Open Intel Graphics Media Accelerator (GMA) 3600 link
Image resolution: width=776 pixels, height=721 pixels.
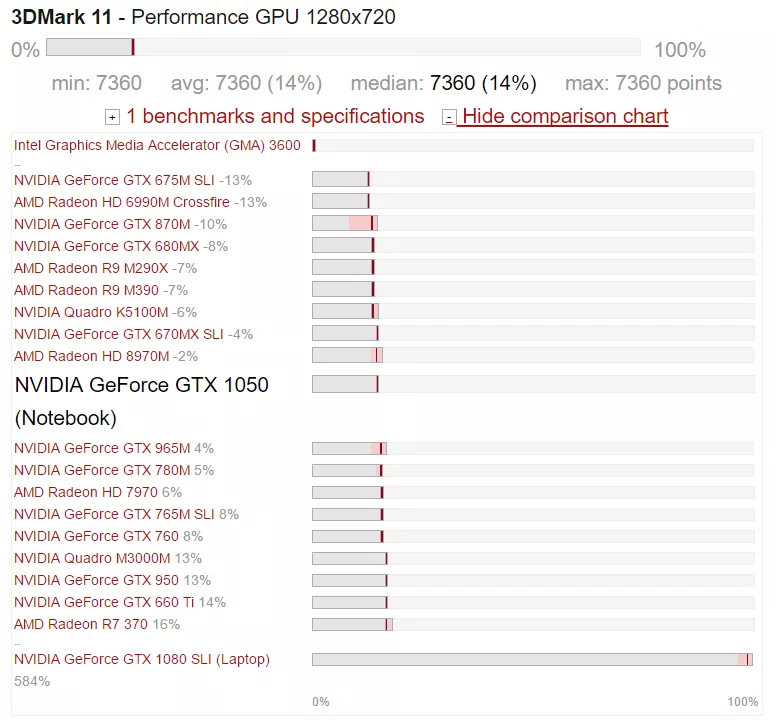point(157,146)
